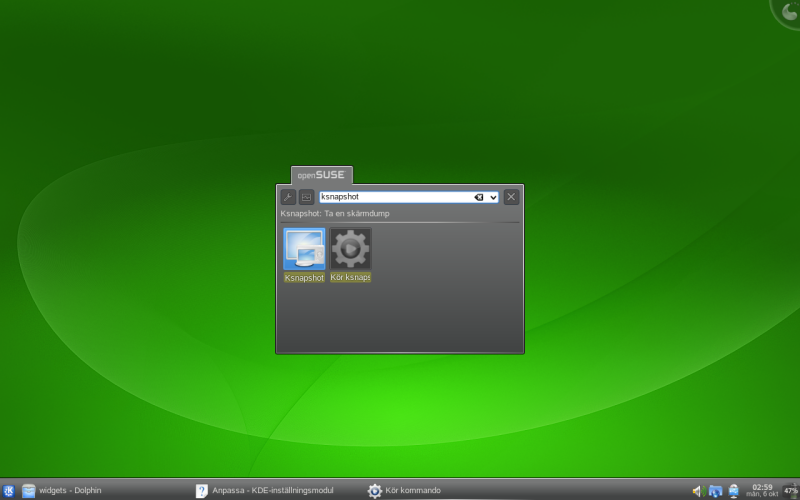Image resolution: width=800 pixels, height=500 pixels.
Task: Open KRunner settings with the wrench icon
Action: (x=288, y=197)
